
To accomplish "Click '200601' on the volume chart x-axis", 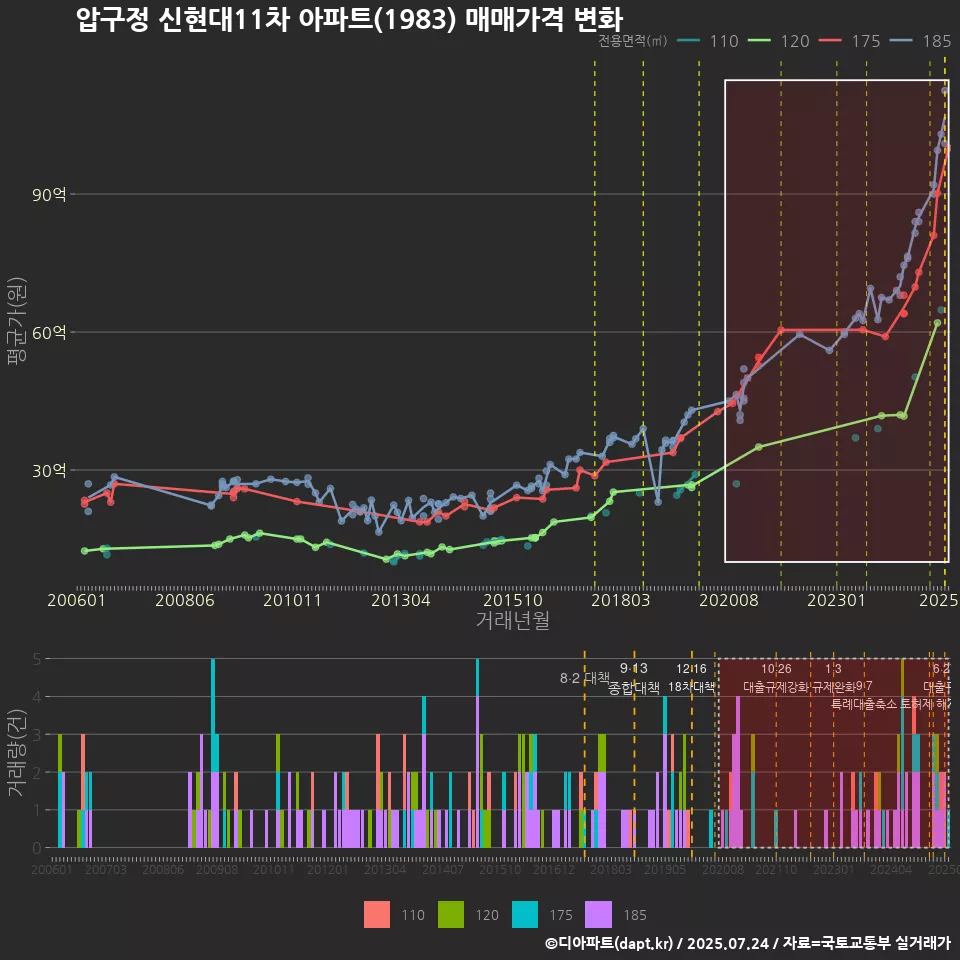I will coord(52,869).
